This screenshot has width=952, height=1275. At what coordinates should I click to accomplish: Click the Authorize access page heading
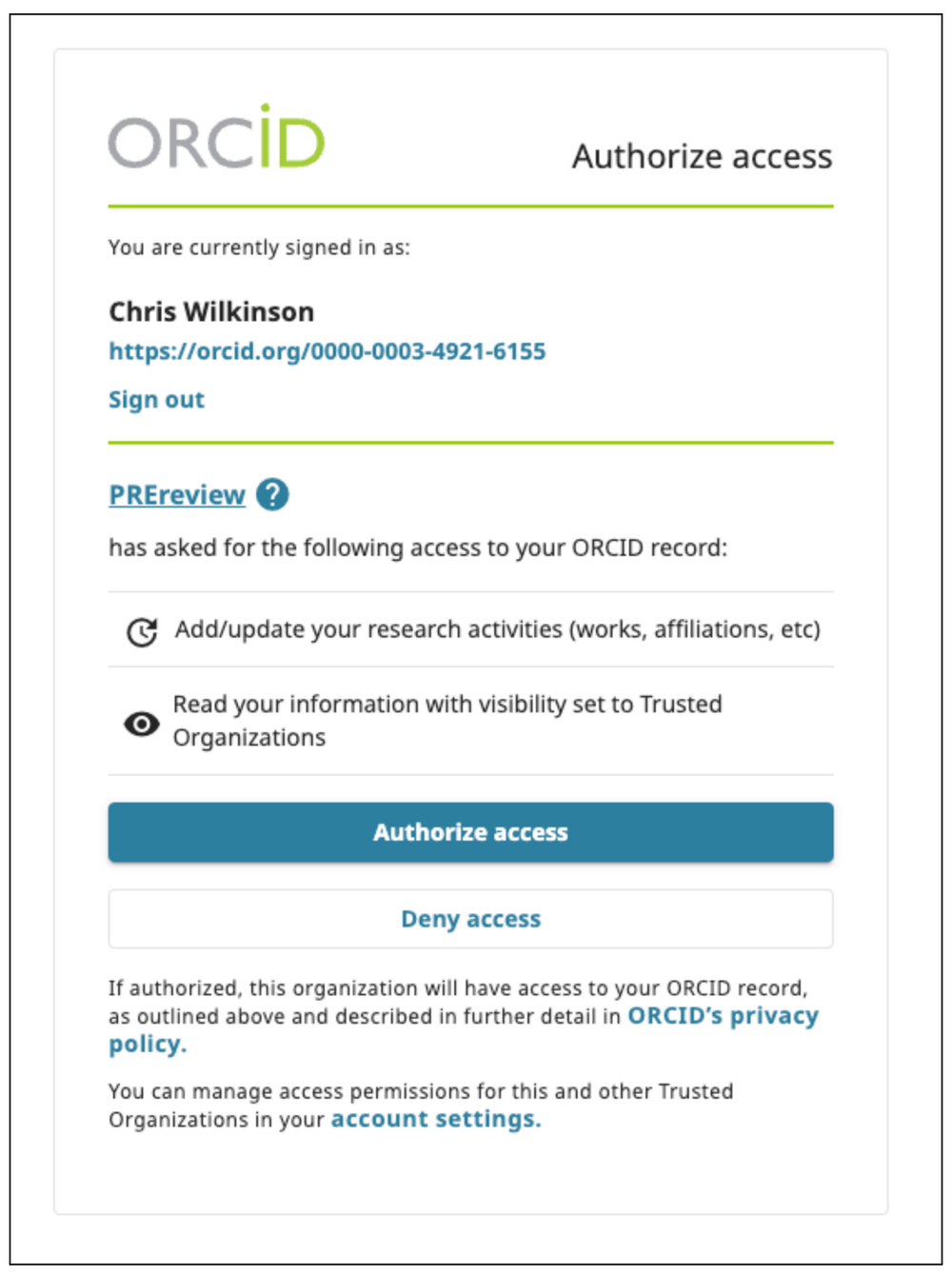(x=702, y=156)
